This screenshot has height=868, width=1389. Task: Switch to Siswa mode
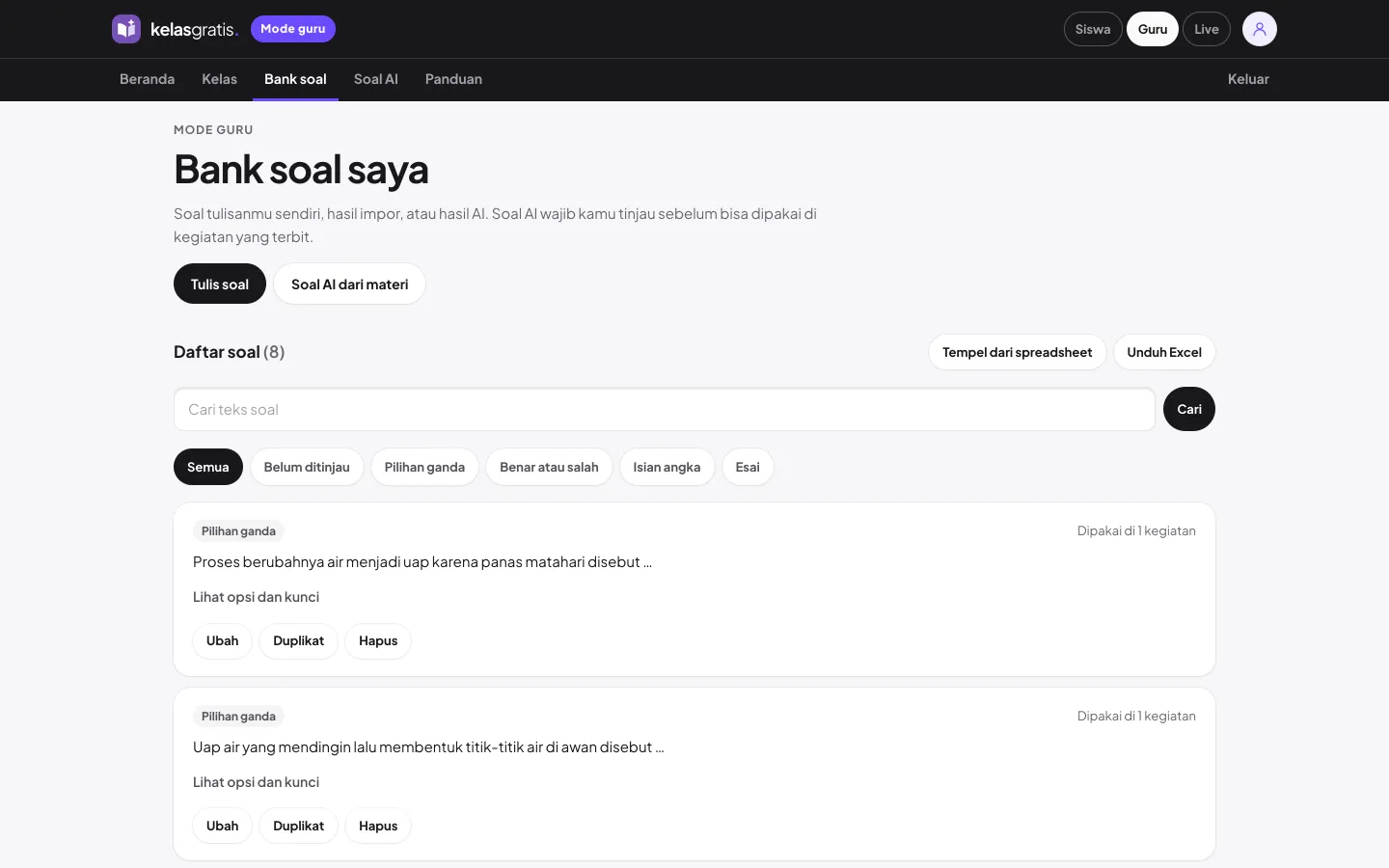coord(1093,29)
